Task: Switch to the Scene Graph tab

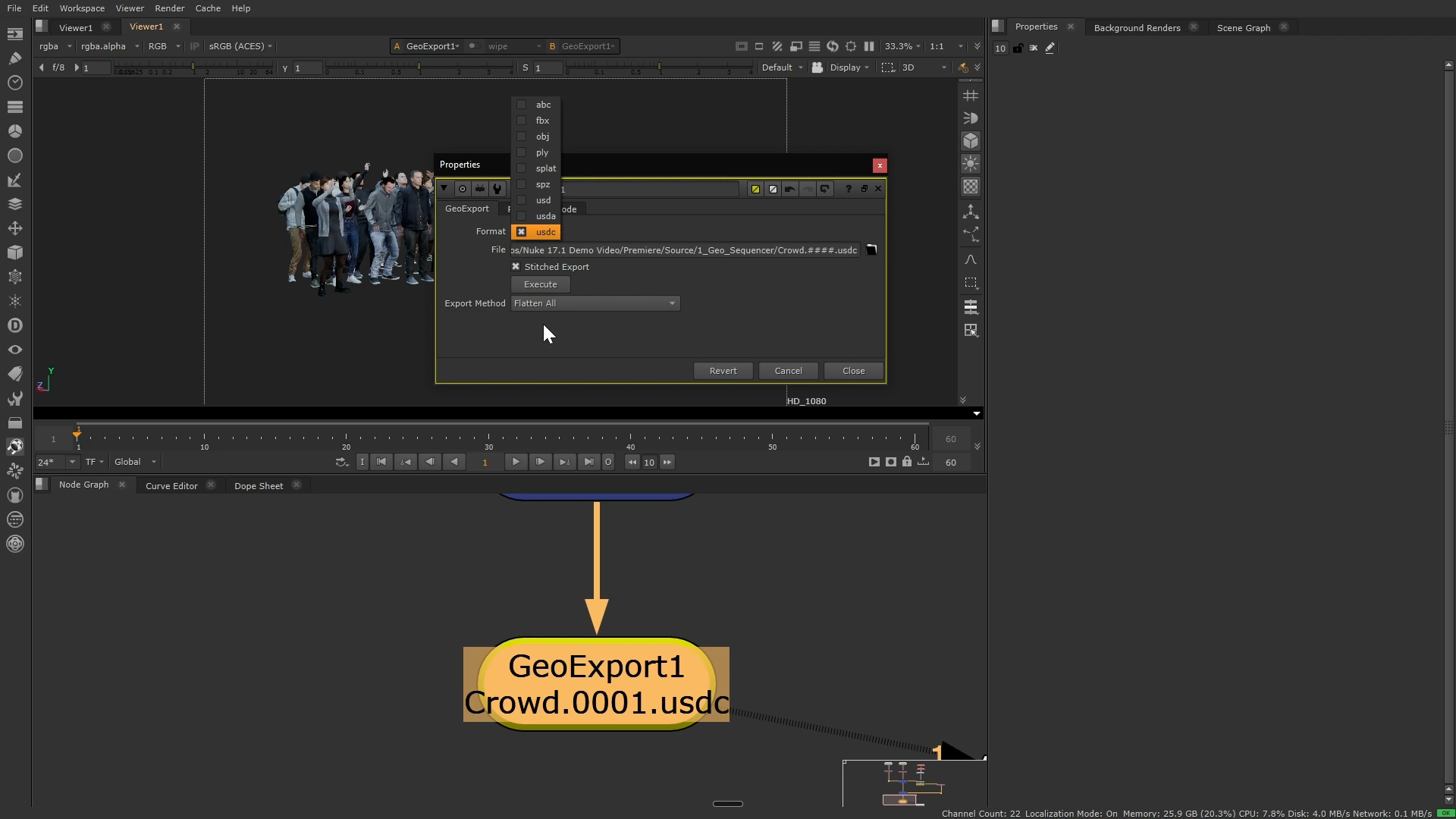Action: pos(1244,28)
